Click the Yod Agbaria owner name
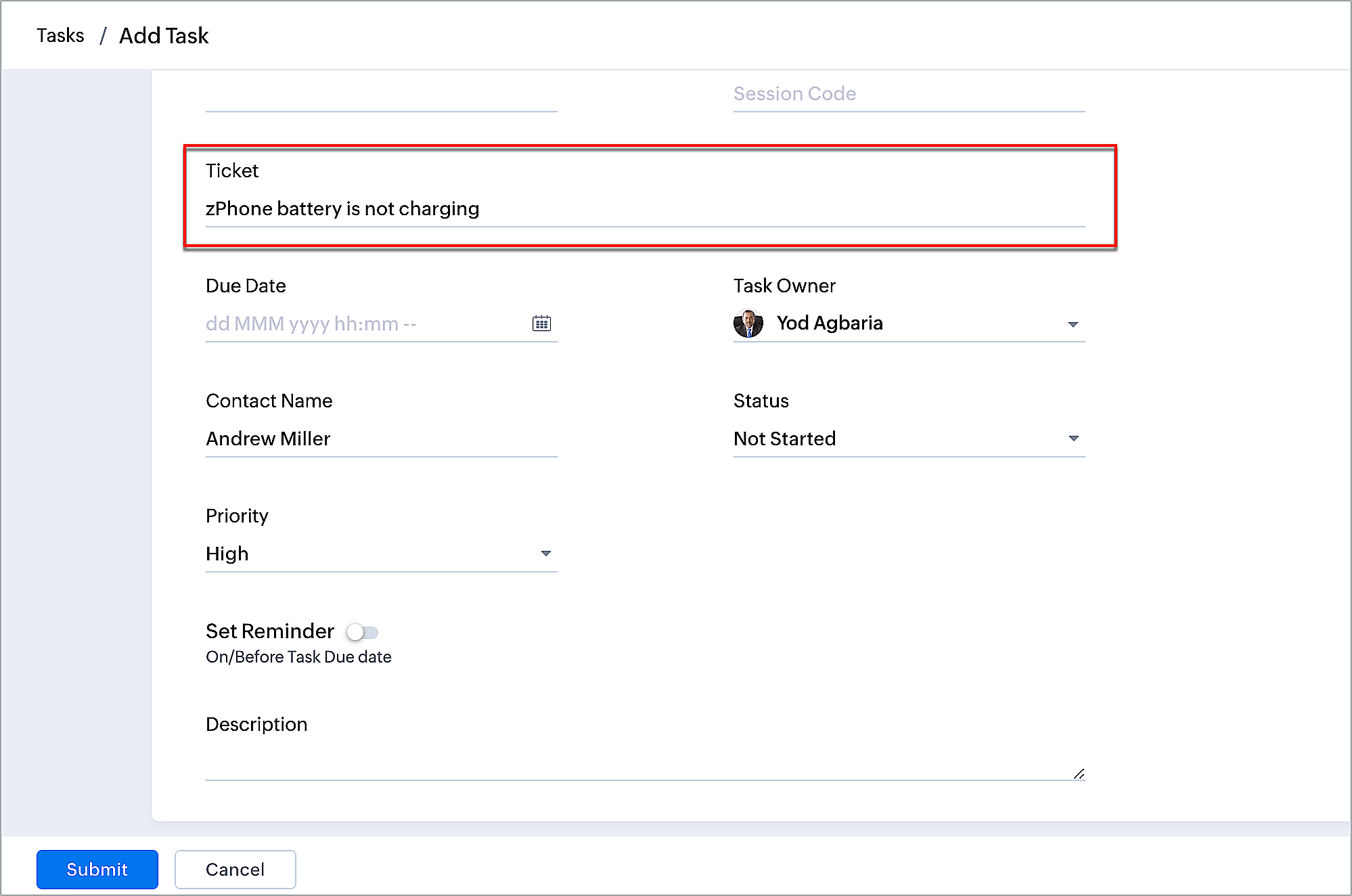Viewport: 1352px width, 896px height. click(830, 323)
